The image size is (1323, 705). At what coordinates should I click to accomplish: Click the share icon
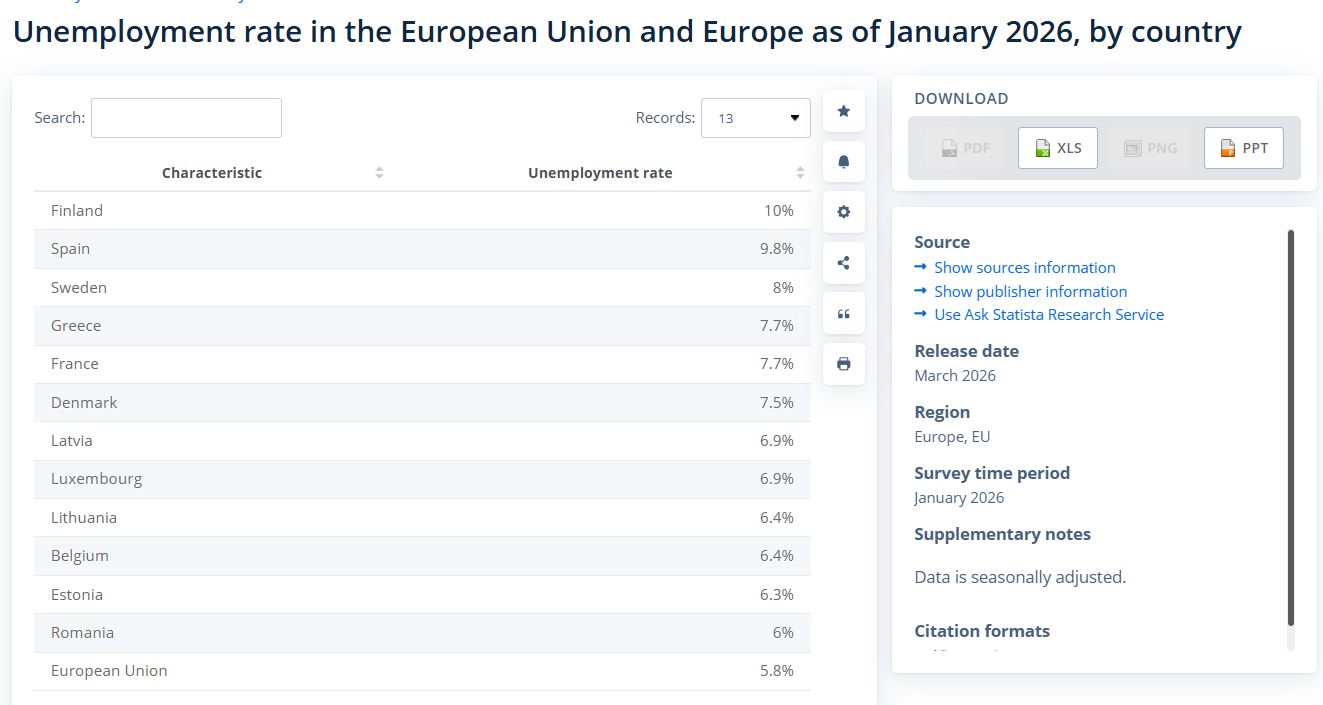coord(843,263)
